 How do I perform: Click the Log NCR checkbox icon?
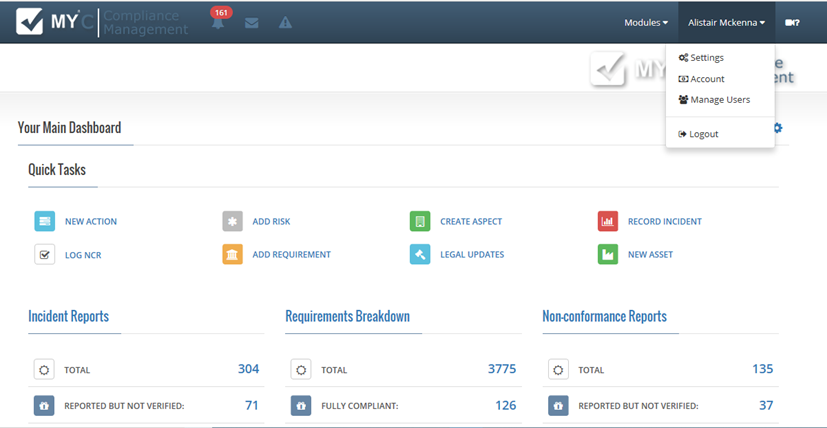tap(44, 254)
